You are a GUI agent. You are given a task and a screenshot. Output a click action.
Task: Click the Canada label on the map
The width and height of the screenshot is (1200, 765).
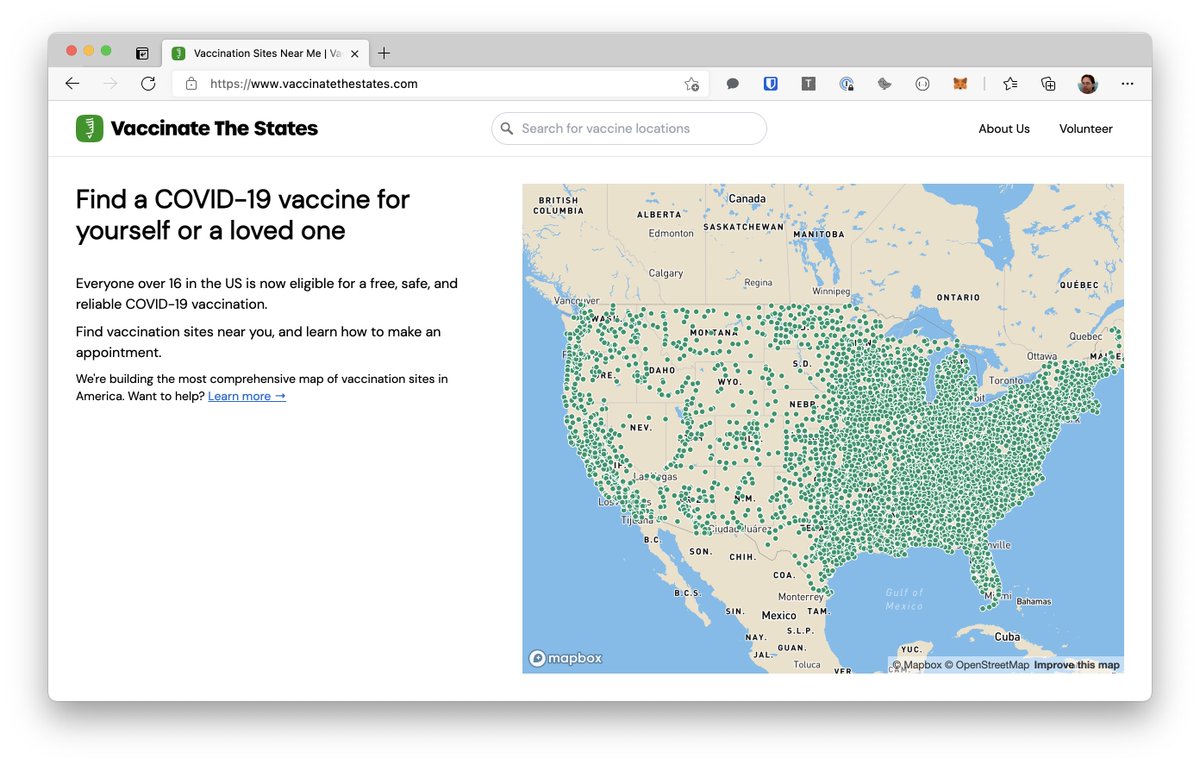click(x=747, y=198)
